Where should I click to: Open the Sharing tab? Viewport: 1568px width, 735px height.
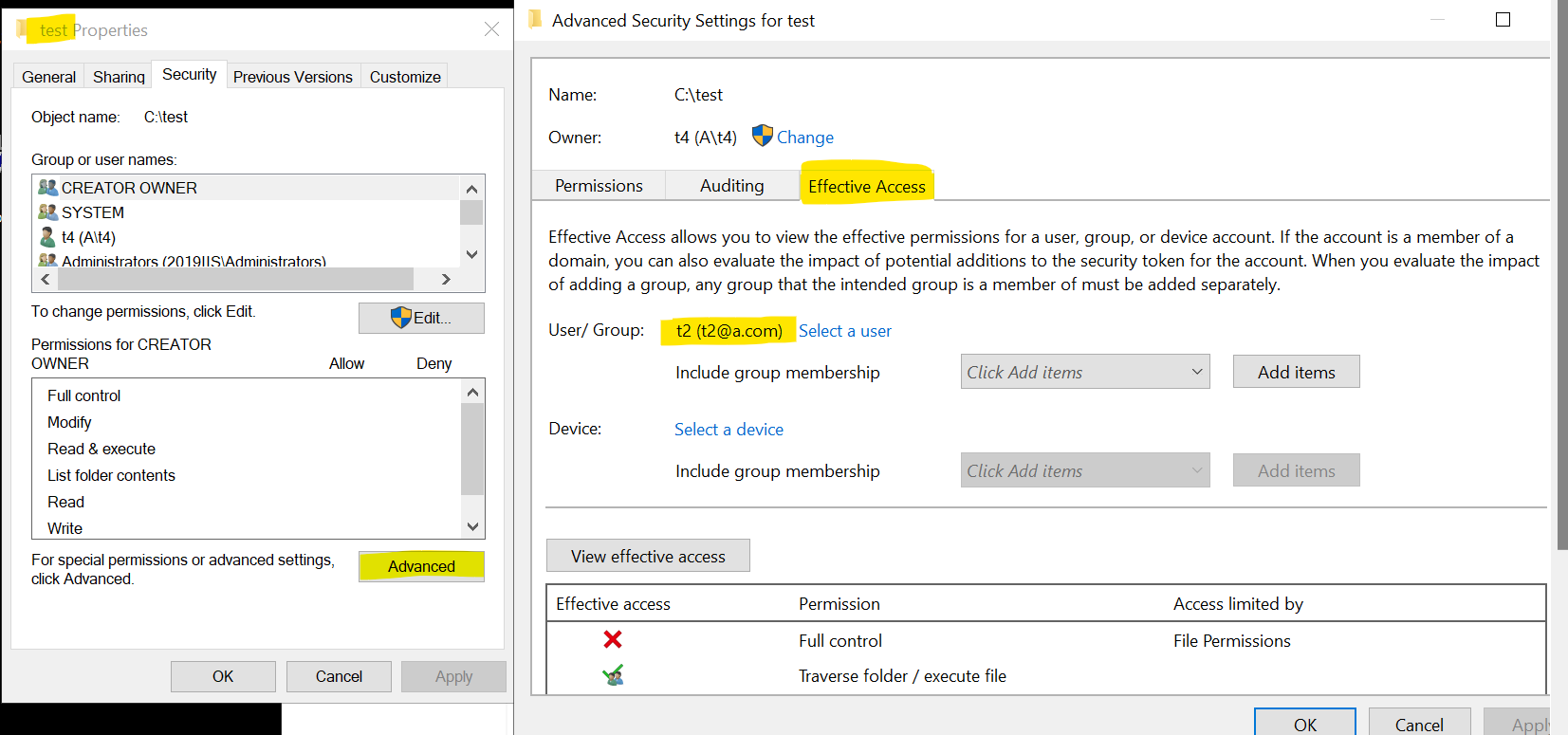pyautogui.click(x=119, y=77)
